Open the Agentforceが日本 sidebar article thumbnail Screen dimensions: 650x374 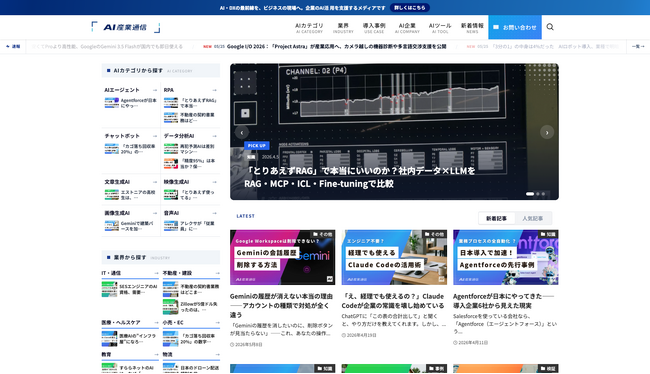click(x=112, y=103)
